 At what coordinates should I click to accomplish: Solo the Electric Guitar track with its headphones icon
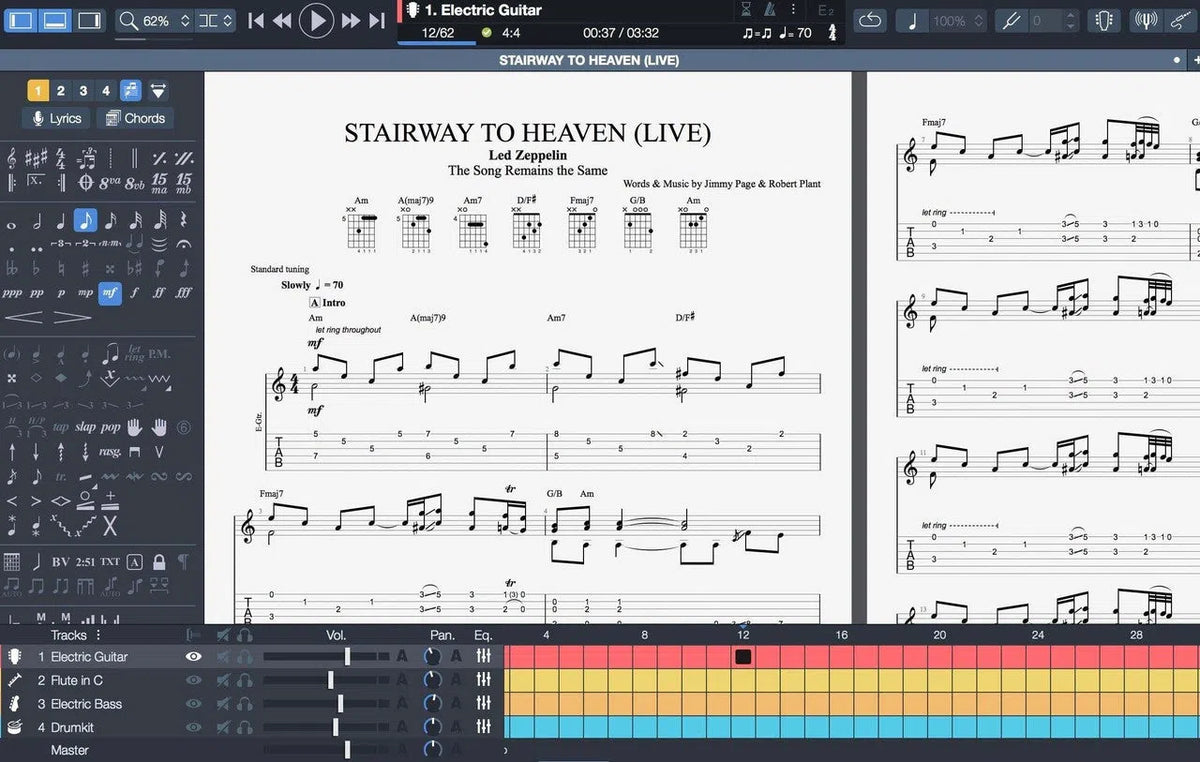pos(244,657)
